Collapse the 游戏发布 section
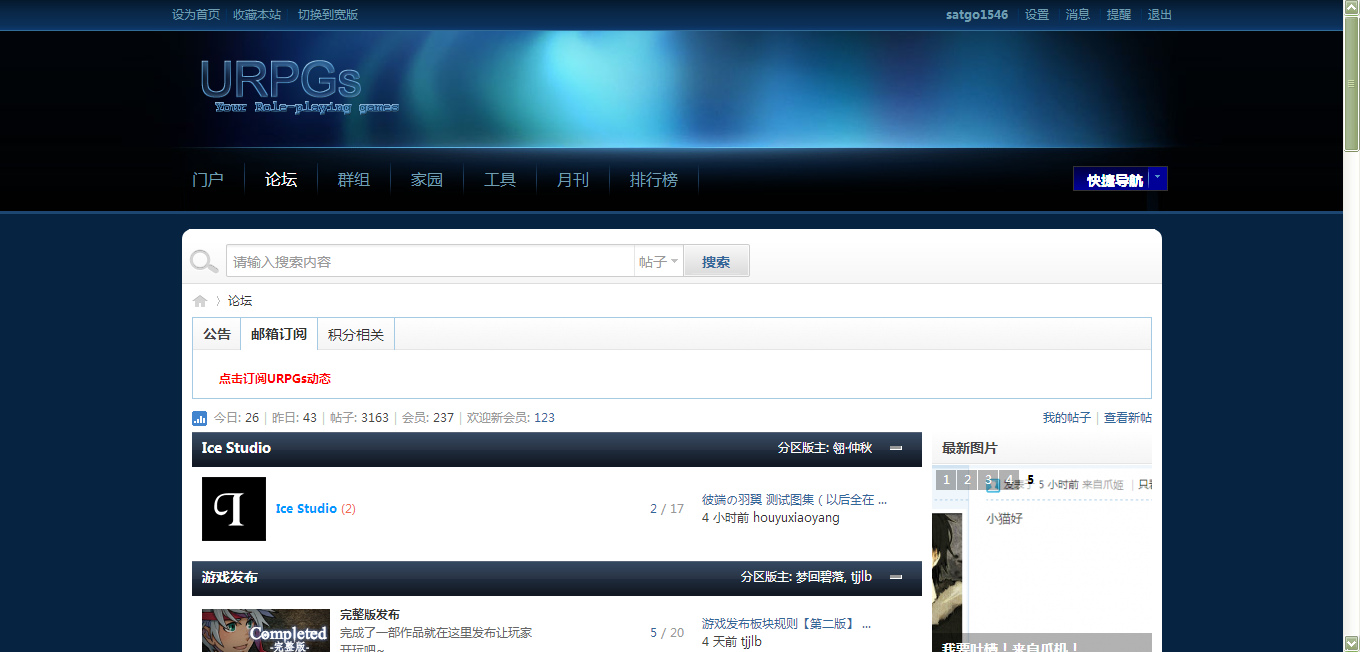This screenshot has height=652, width=1360. [896, 577]
